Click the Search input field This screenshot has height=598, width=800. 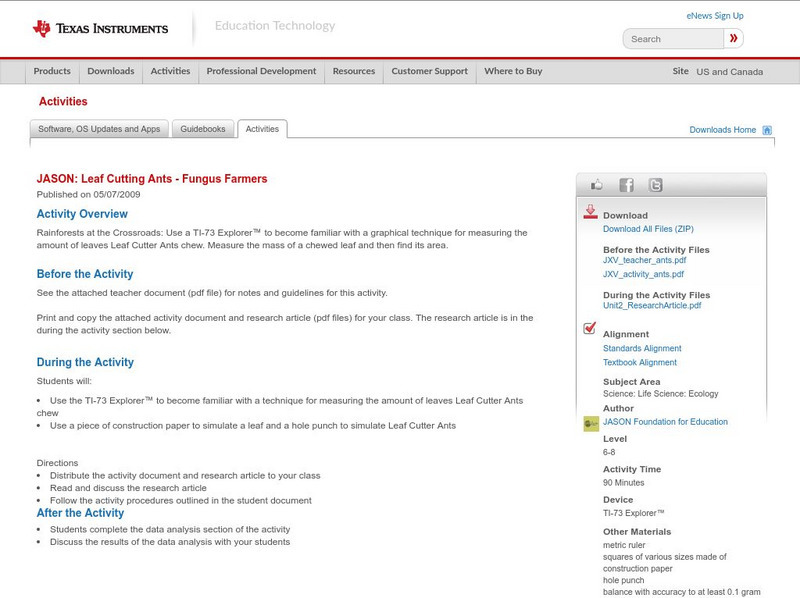[673, 39]
